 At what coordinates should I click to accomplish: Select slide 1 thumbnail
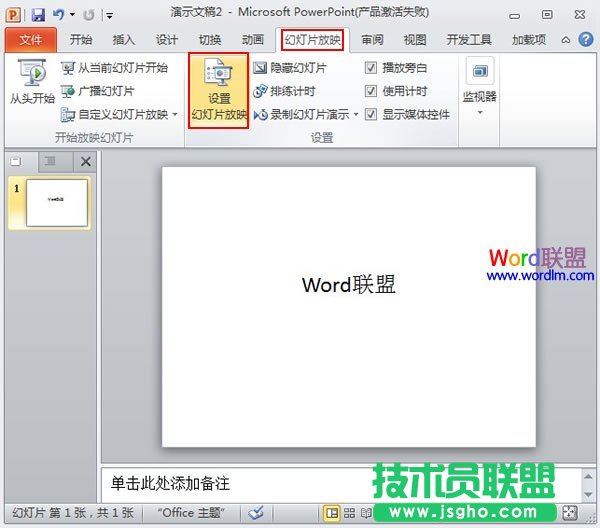57,203
